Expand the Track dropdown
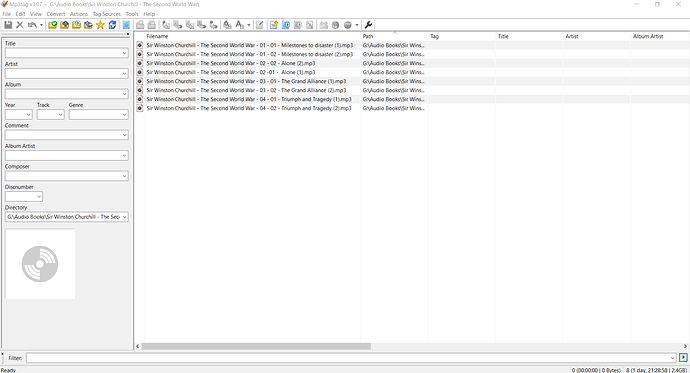 [x=61, y=115]
